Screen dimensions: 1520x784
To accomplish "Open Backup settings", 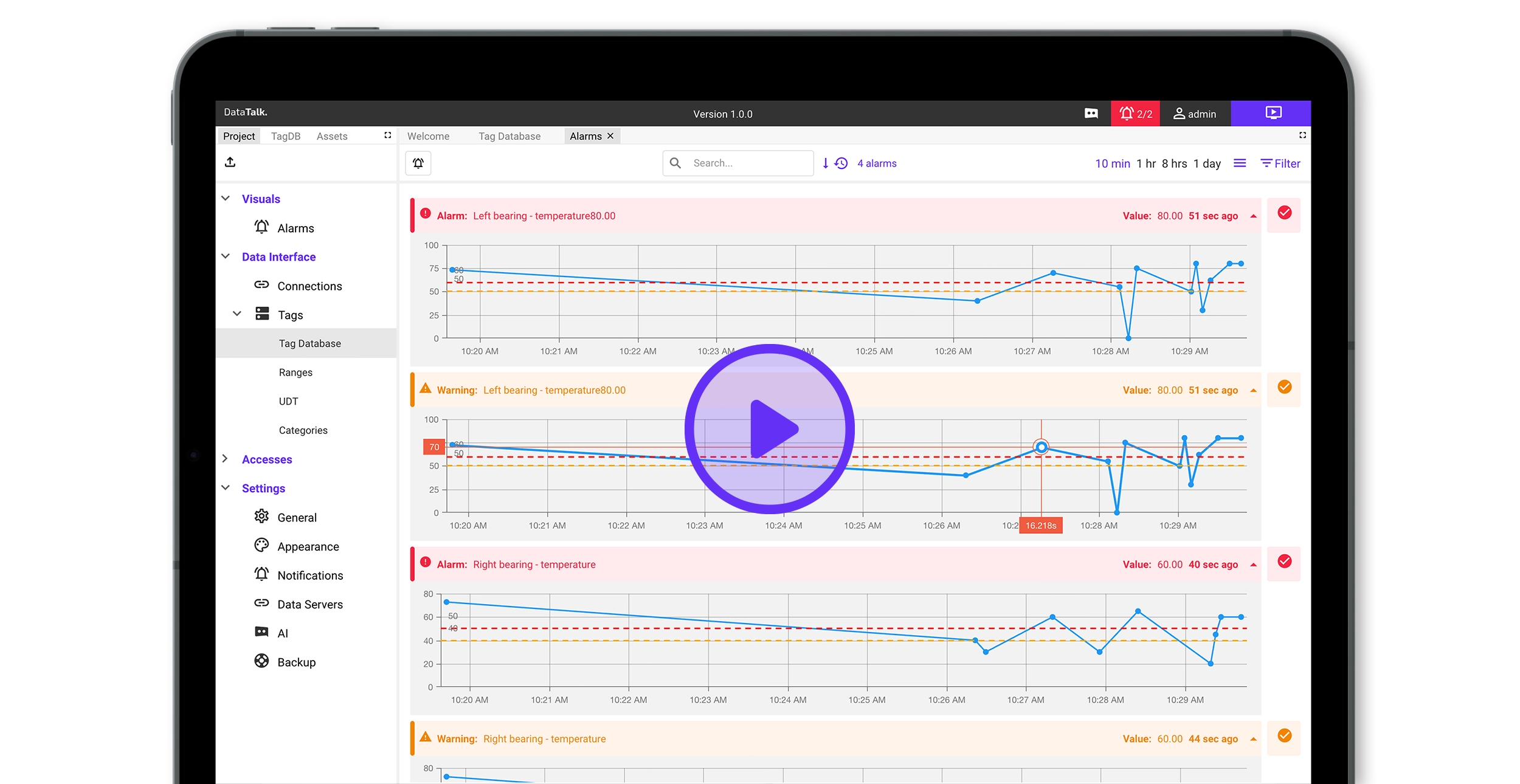I will [x=285, y=662].
